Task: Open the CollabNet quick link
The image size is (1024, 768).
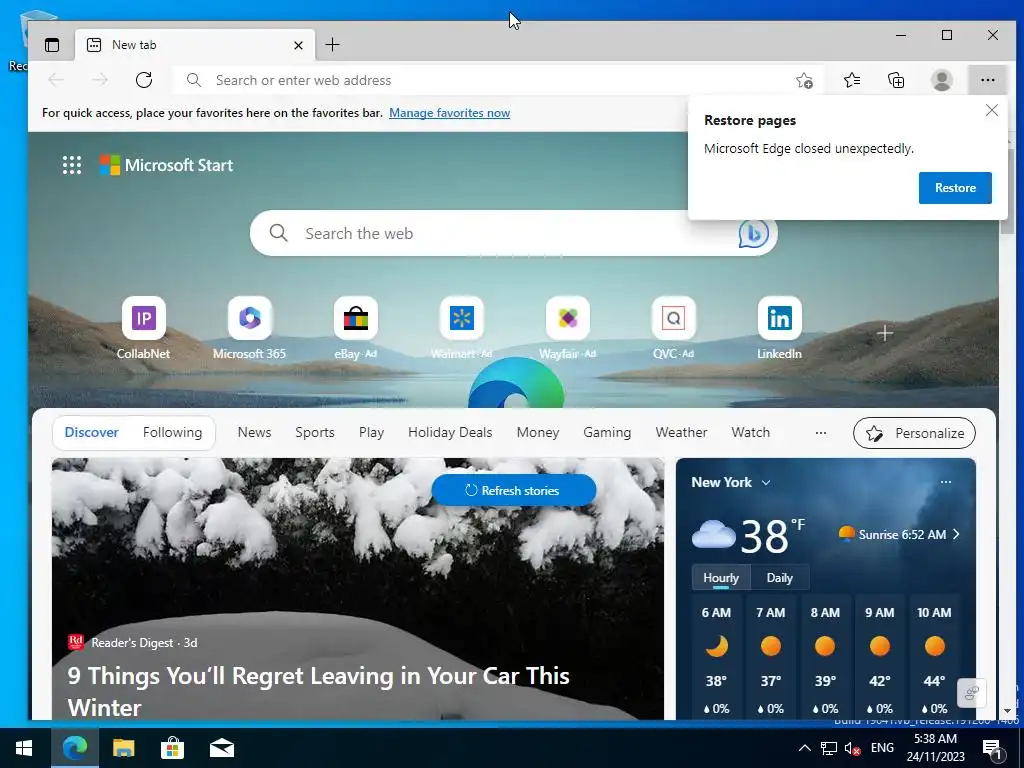Action: pos(144,328)
